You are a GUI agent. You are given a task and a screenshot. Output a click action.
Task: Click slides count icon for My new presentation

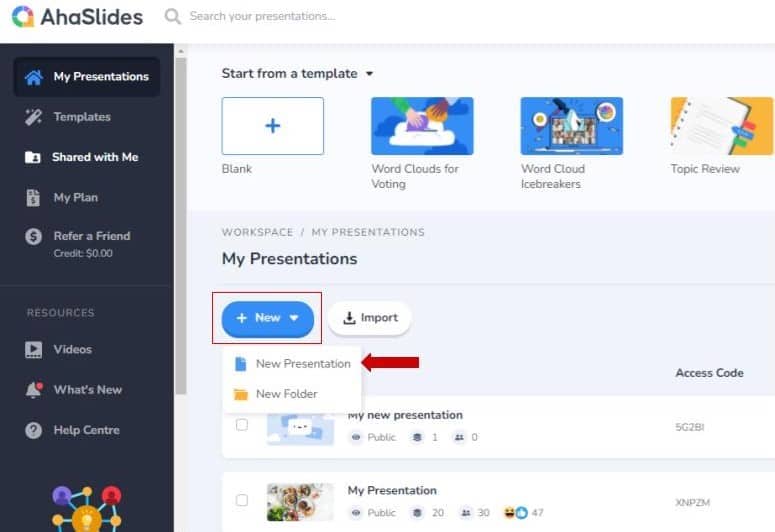click(418, 437)
